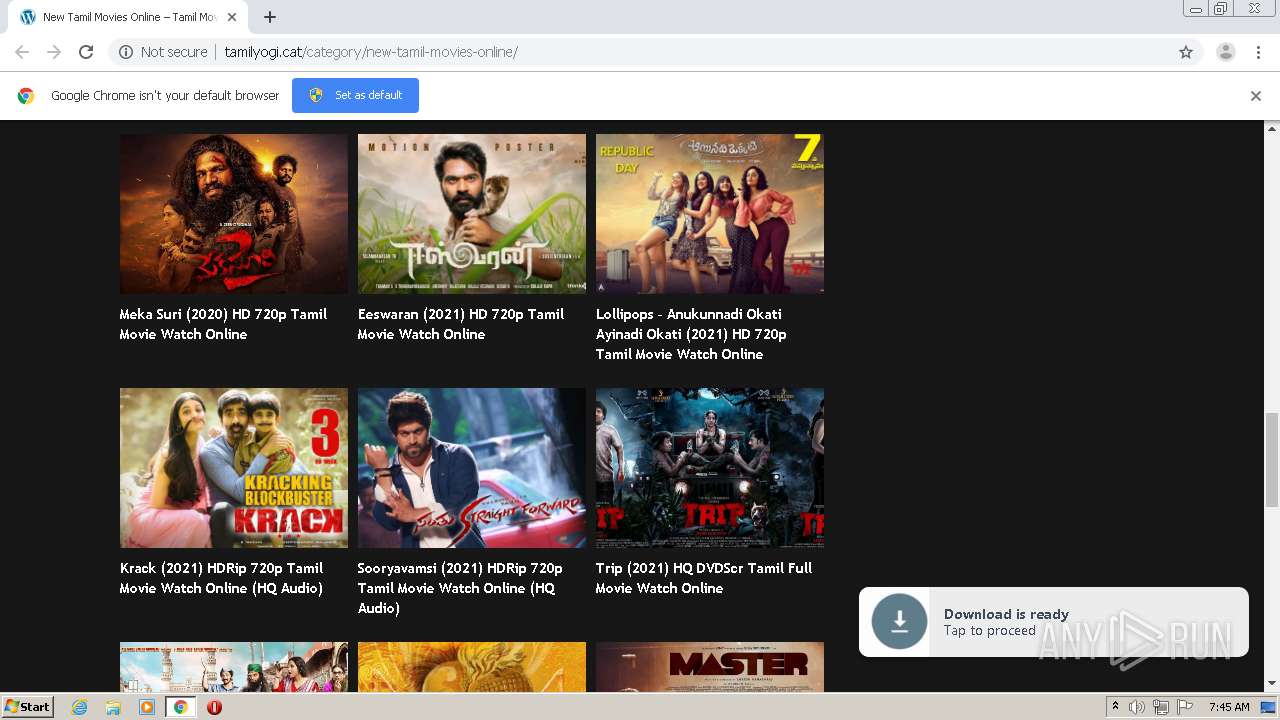Open Meka Suri (2020) HD 720p title link

click(x=223, y=324)
